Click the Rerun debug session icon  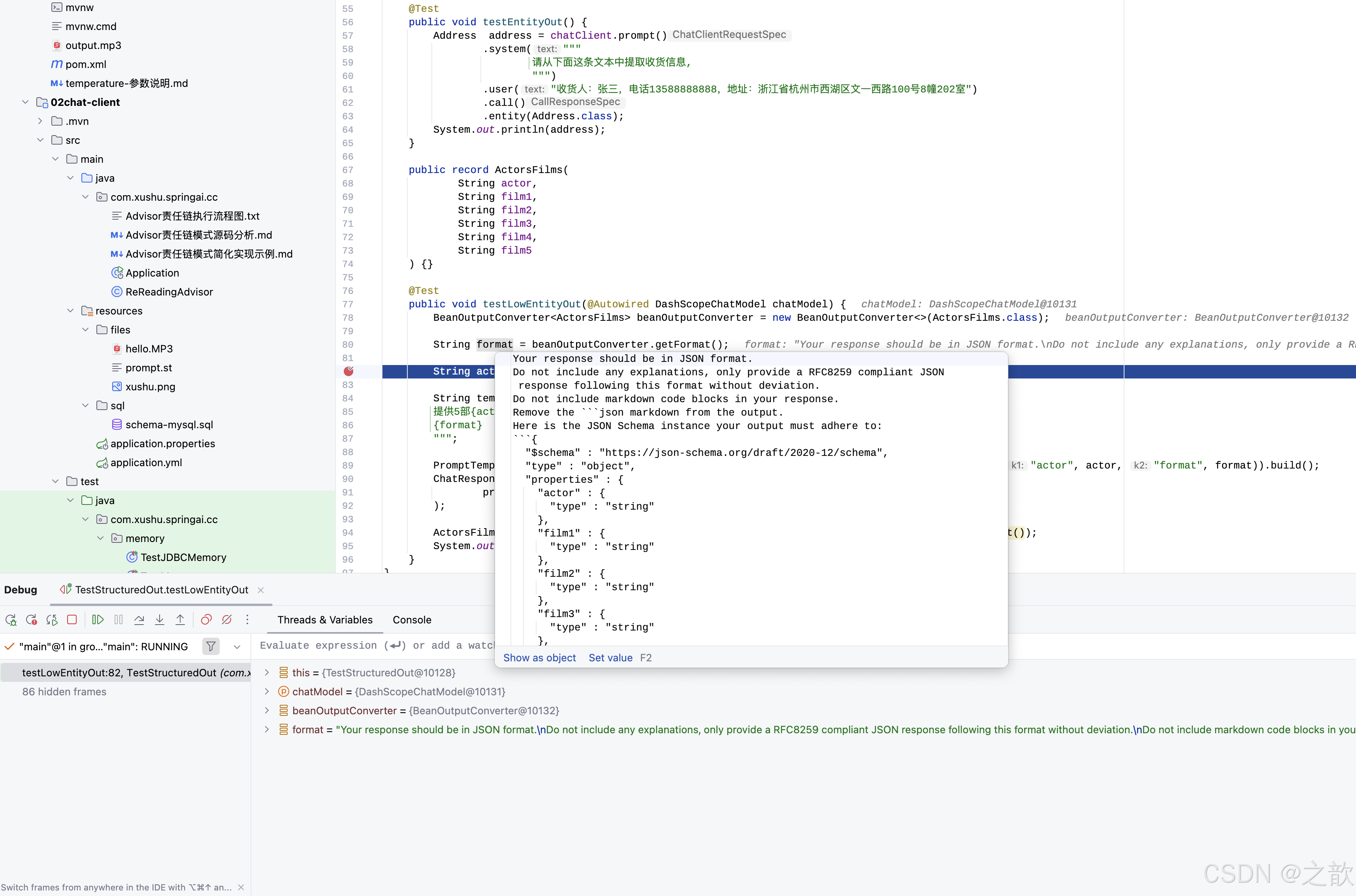pos(11,619)
